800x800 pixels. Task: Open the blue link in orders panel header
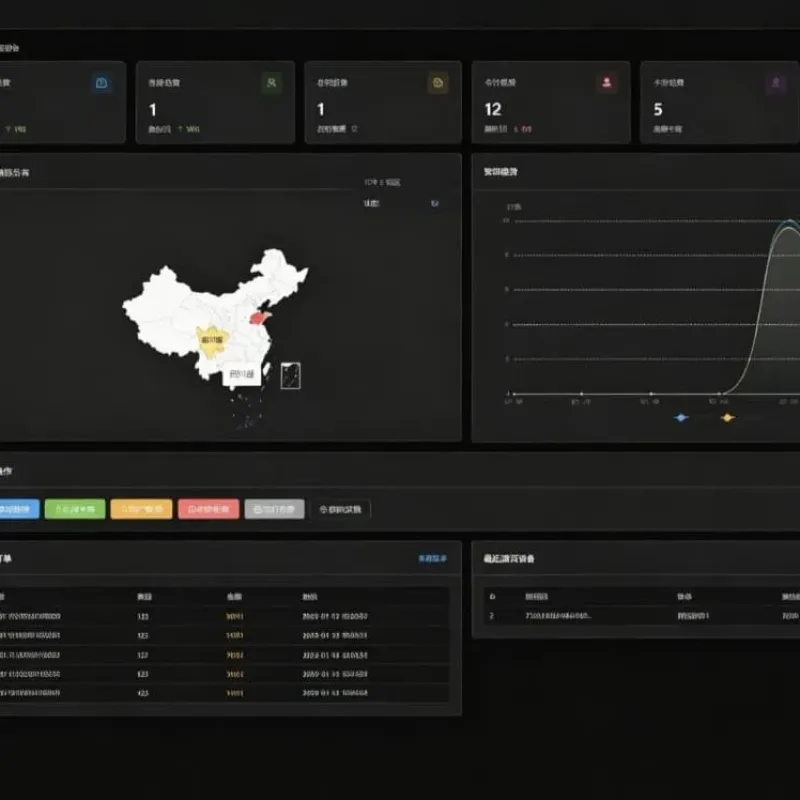pos(432,559)
